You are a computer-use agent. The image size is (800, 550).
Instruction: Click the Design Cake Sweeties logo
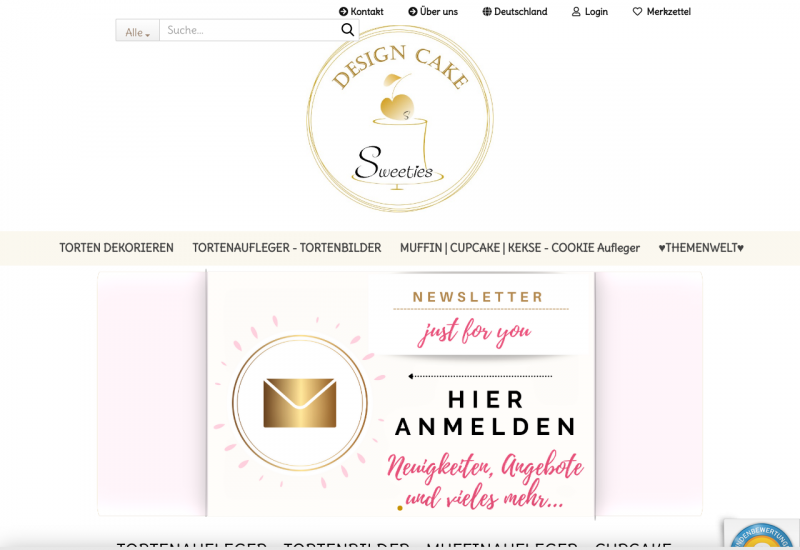tap(399, 118)
